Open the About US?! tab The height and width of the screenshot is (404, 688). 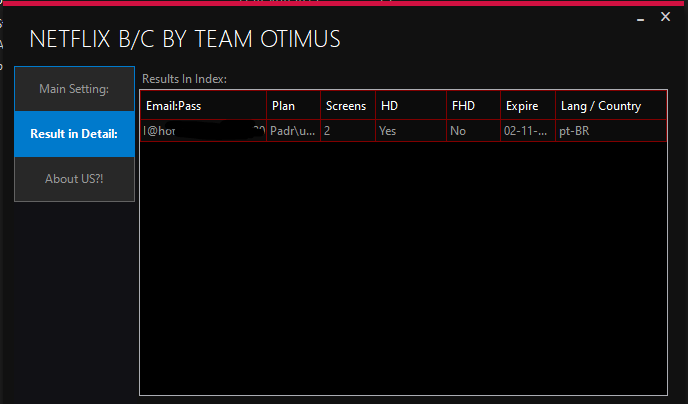coord(74,179)
